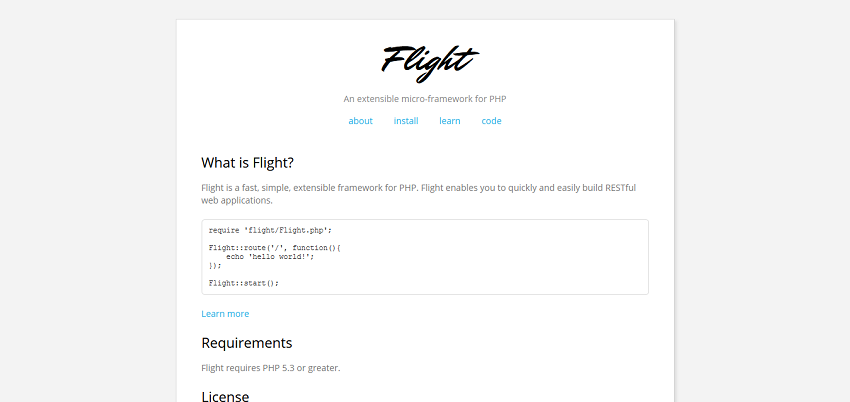Click the Flight script logo
850x402 pixels.
tap(430, 63)
